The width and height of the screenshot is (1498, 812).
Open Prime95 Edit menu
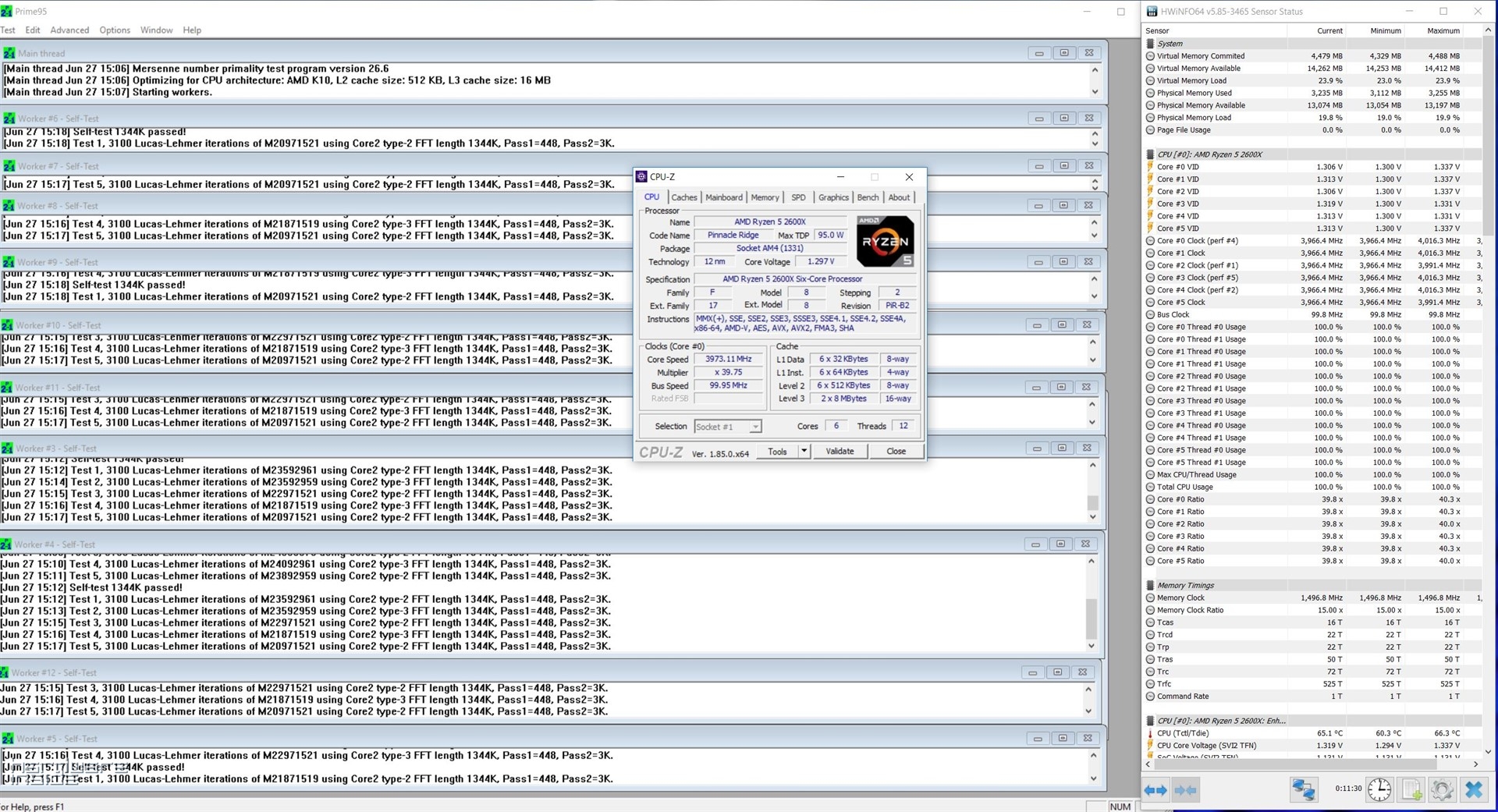33,30
